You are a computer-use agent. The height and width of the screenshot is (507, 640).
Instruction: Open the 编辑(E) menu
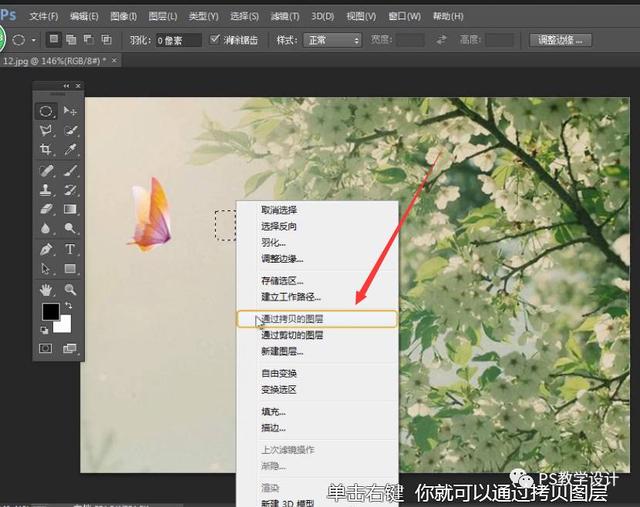pyautogui.click(x=84, y=16)
